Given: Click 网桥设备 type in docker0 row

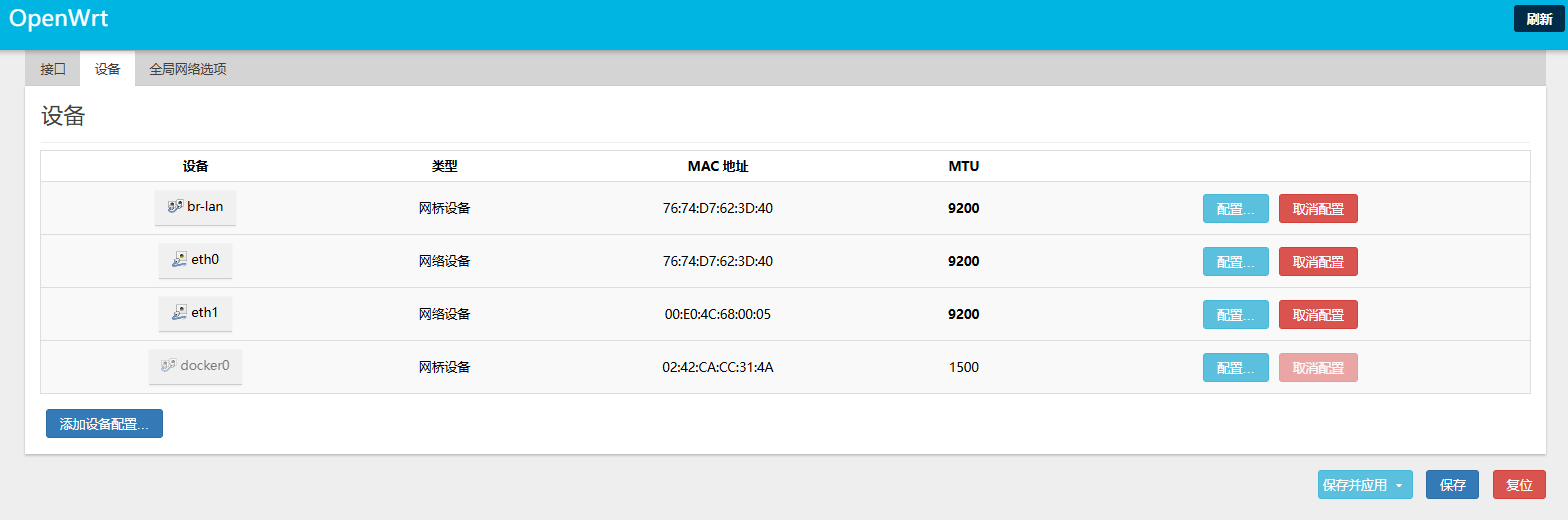Looking at the screenshot, I should [444, 367].
